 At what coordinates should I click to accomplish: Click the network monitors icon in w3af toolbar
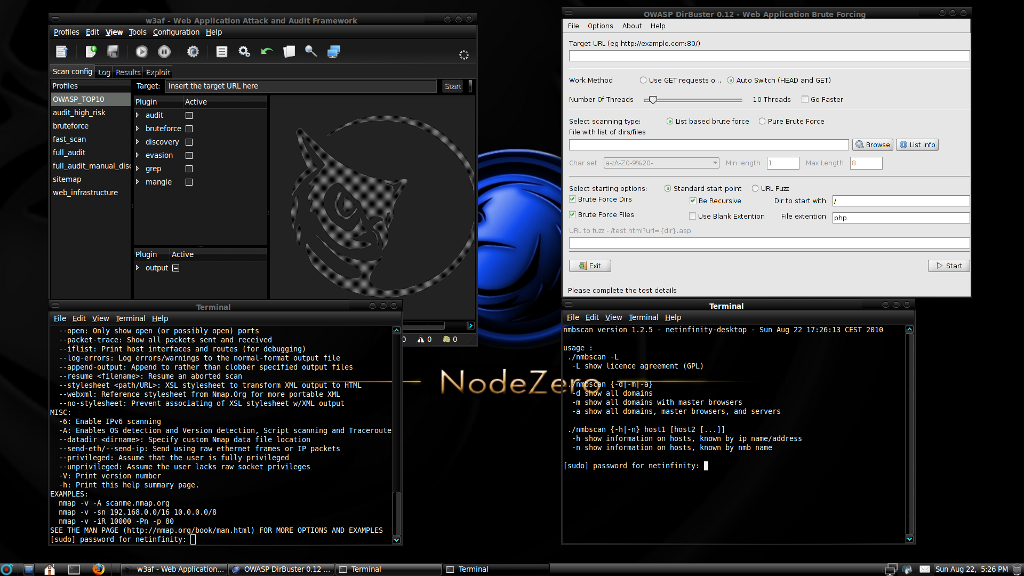[334, 52]
